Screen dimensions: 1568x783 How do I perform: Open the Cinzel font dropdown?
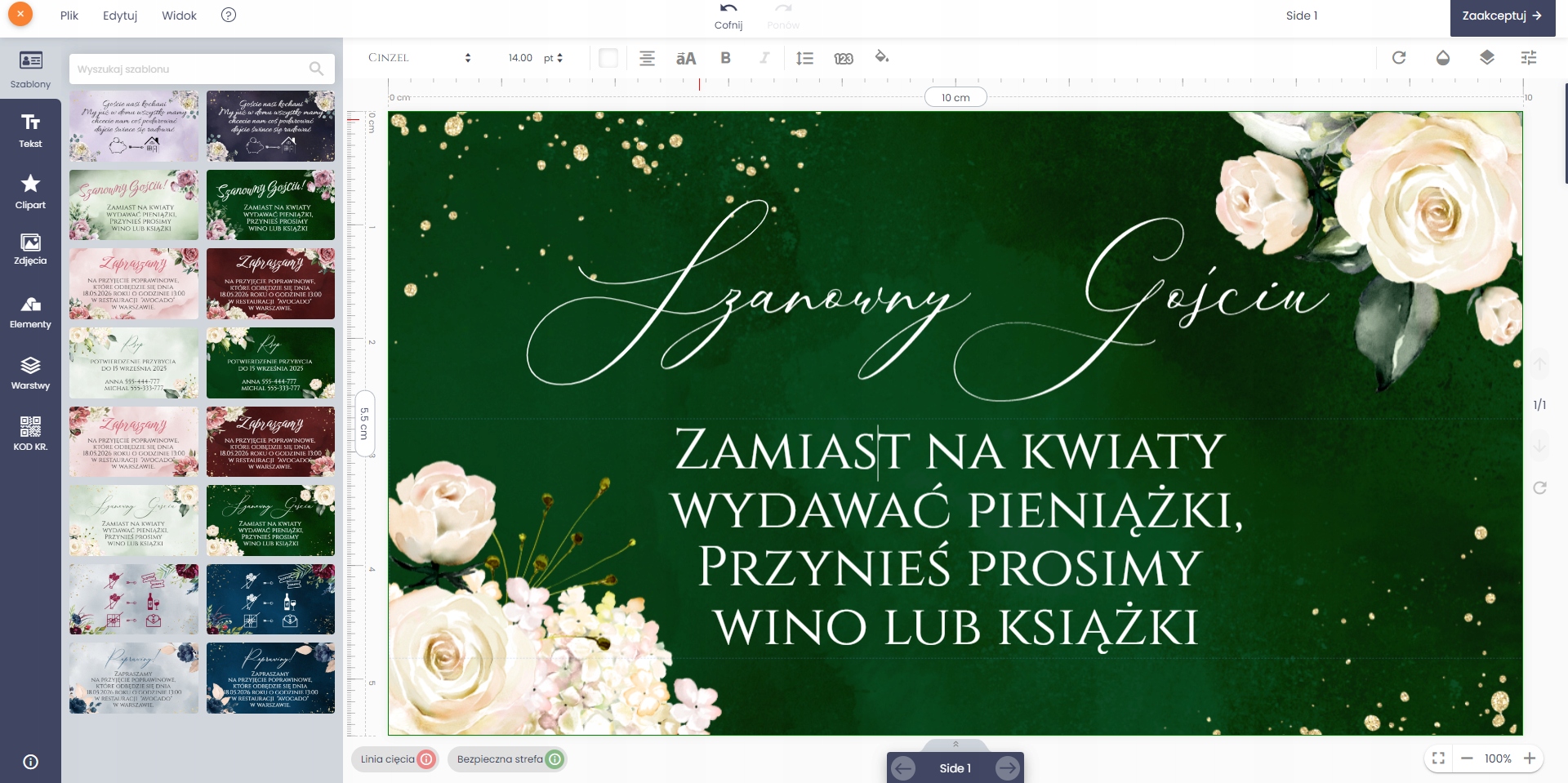tap(419, 58)
